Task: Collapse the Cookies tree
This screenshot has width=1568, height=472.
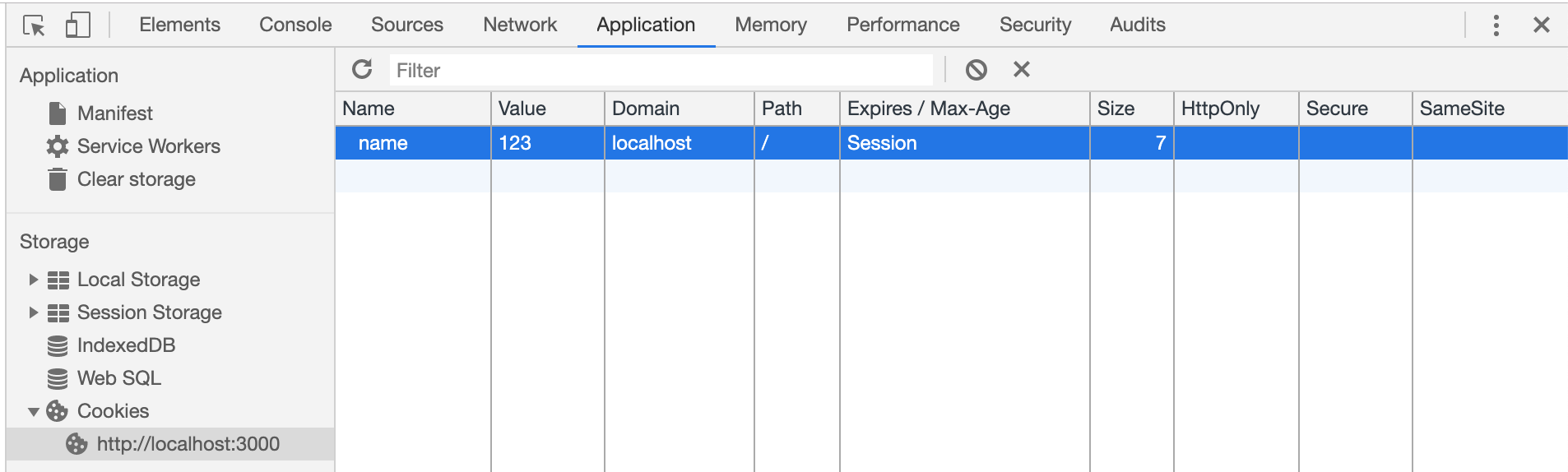Action: (x=34, y=411)
